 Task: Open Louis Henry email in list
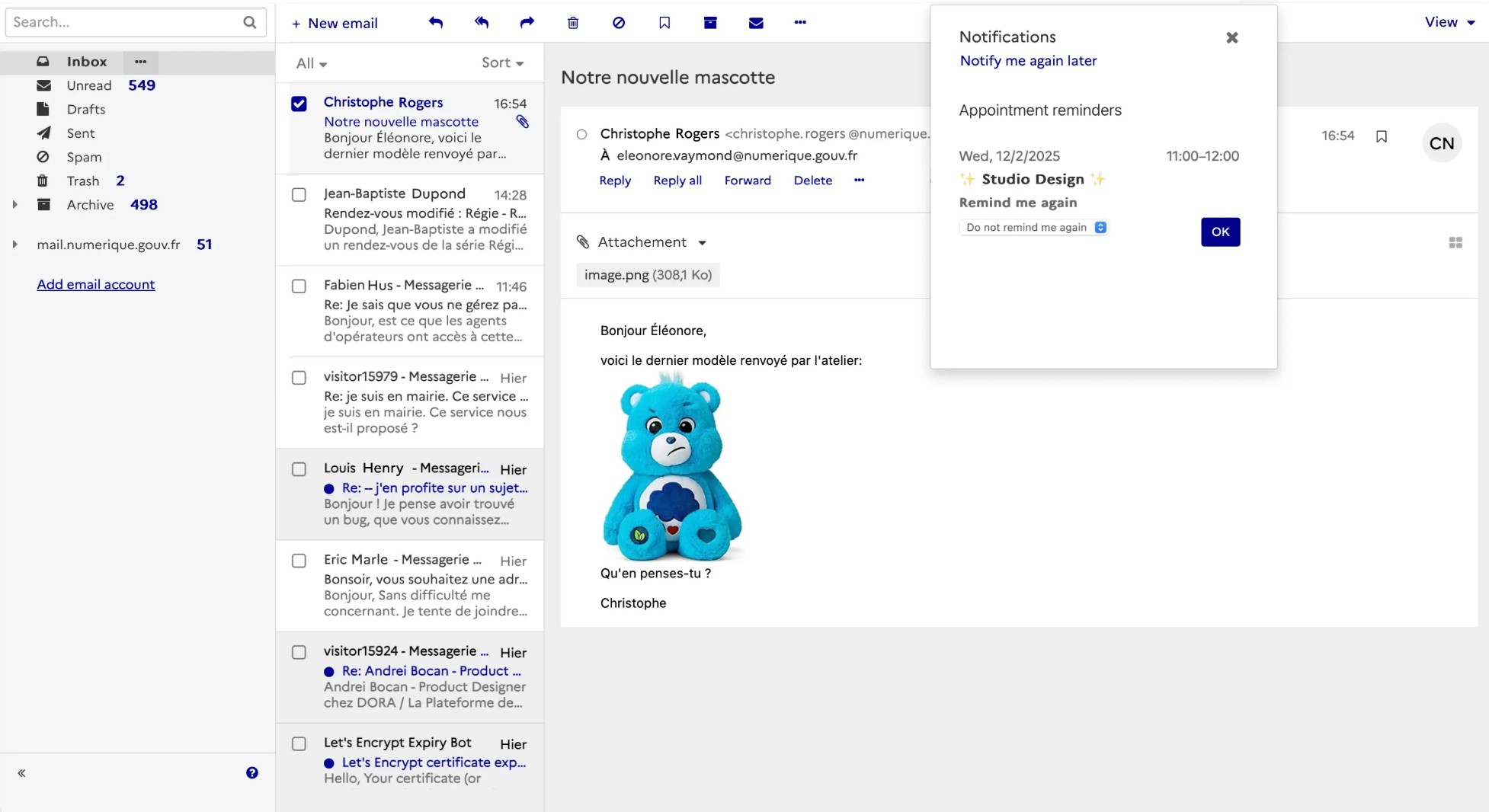click(410, 494)
